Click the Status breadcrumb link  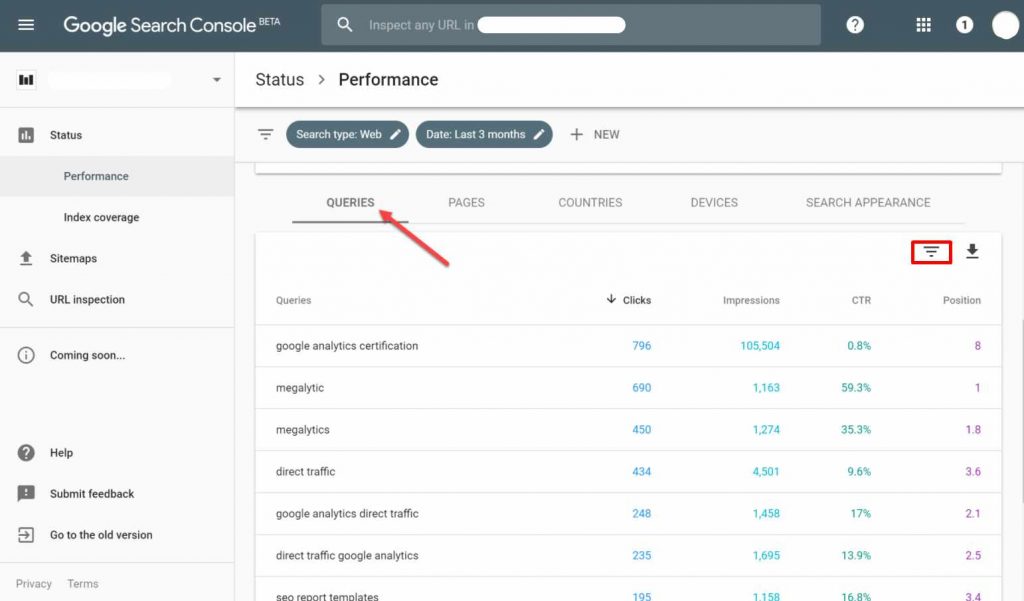click(x=280, y=80)
